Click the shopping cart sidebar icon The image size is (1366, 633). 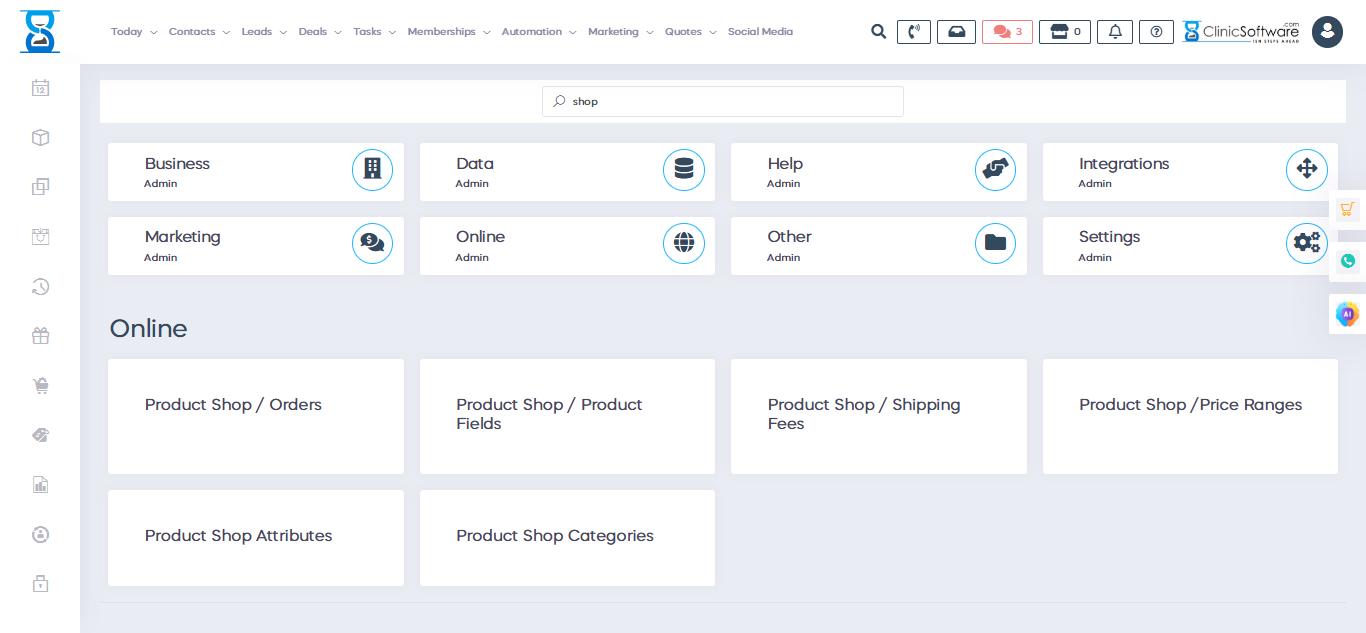pyautogui.click(x=40, y=385)
